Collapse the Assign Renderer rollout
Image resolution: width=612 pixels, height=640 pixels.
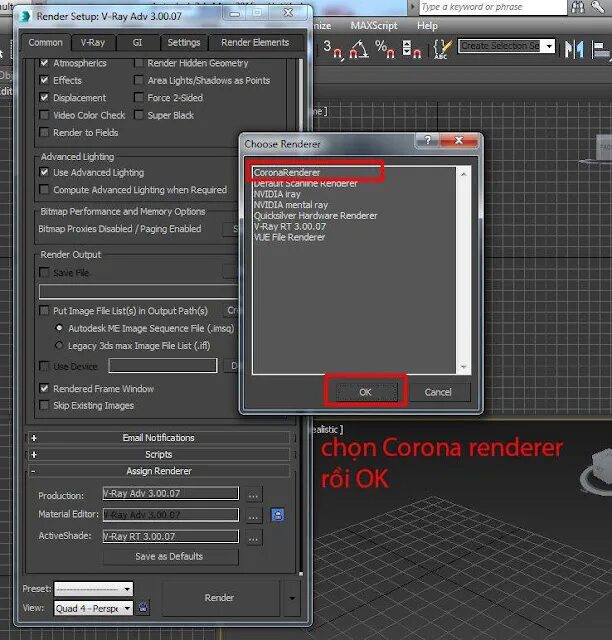(159, 471)
